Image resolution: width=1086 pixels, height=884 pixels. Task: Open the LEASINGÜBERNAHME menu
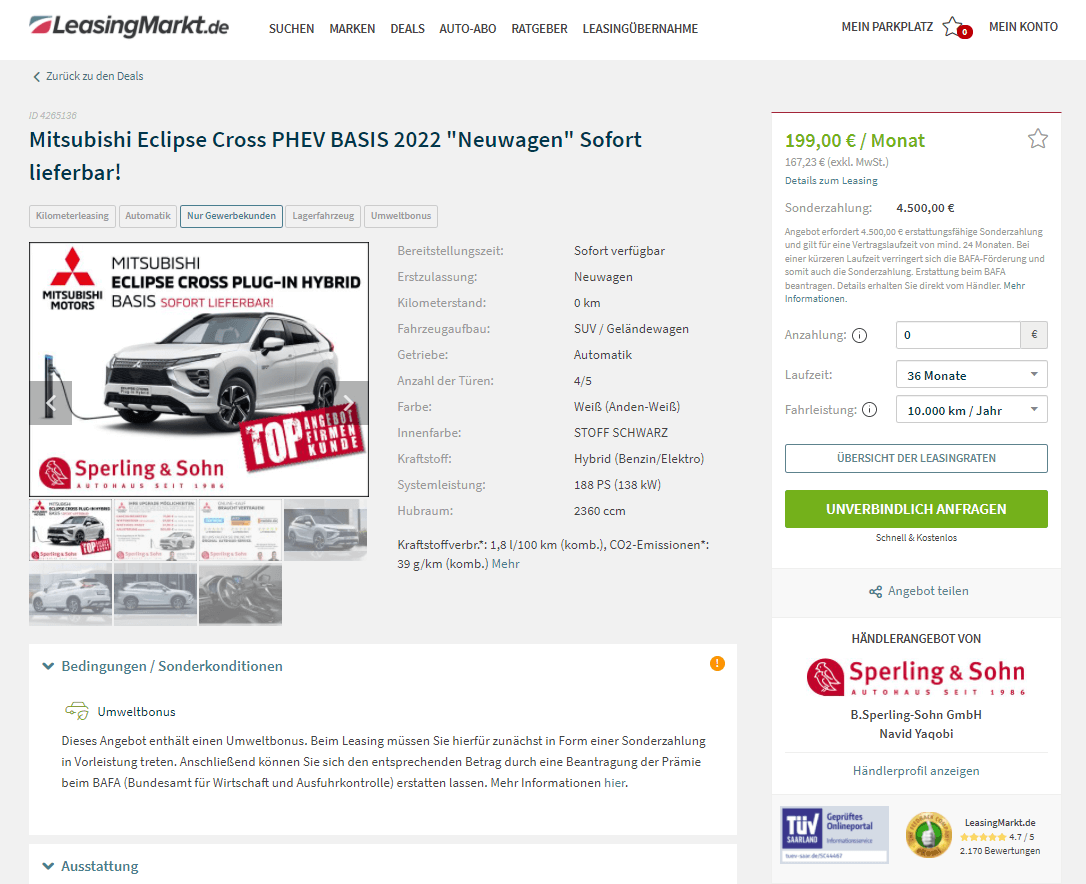640,28
